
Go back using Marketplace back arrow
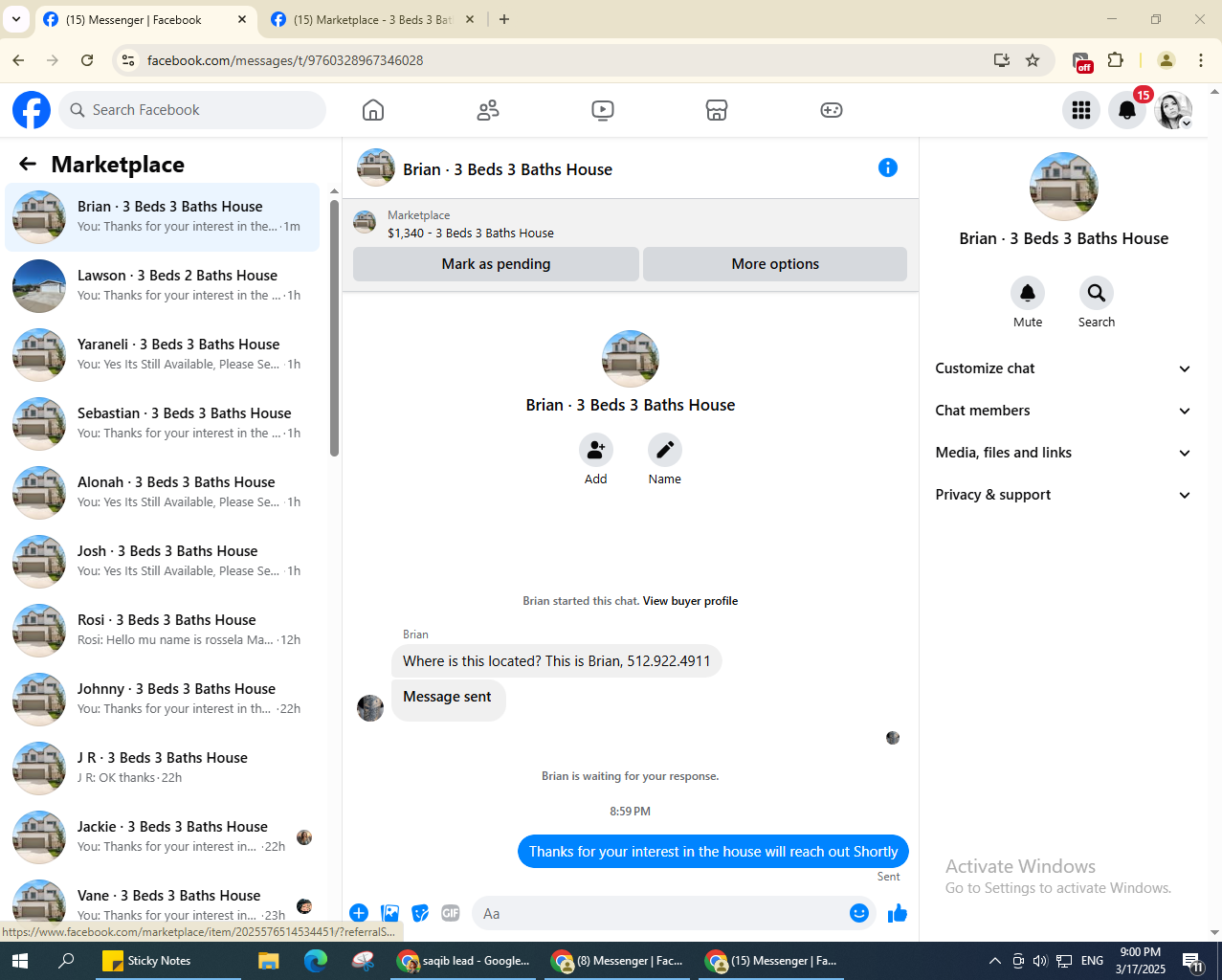pos(28,165)
